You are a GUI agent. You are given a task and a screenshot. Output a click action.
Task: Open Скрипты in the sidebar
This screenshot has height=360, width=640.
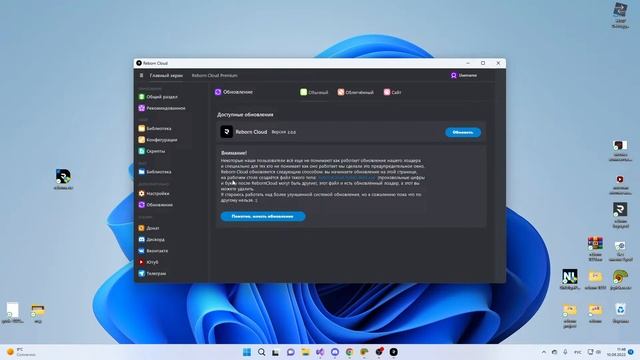click(x=152, y=151)
